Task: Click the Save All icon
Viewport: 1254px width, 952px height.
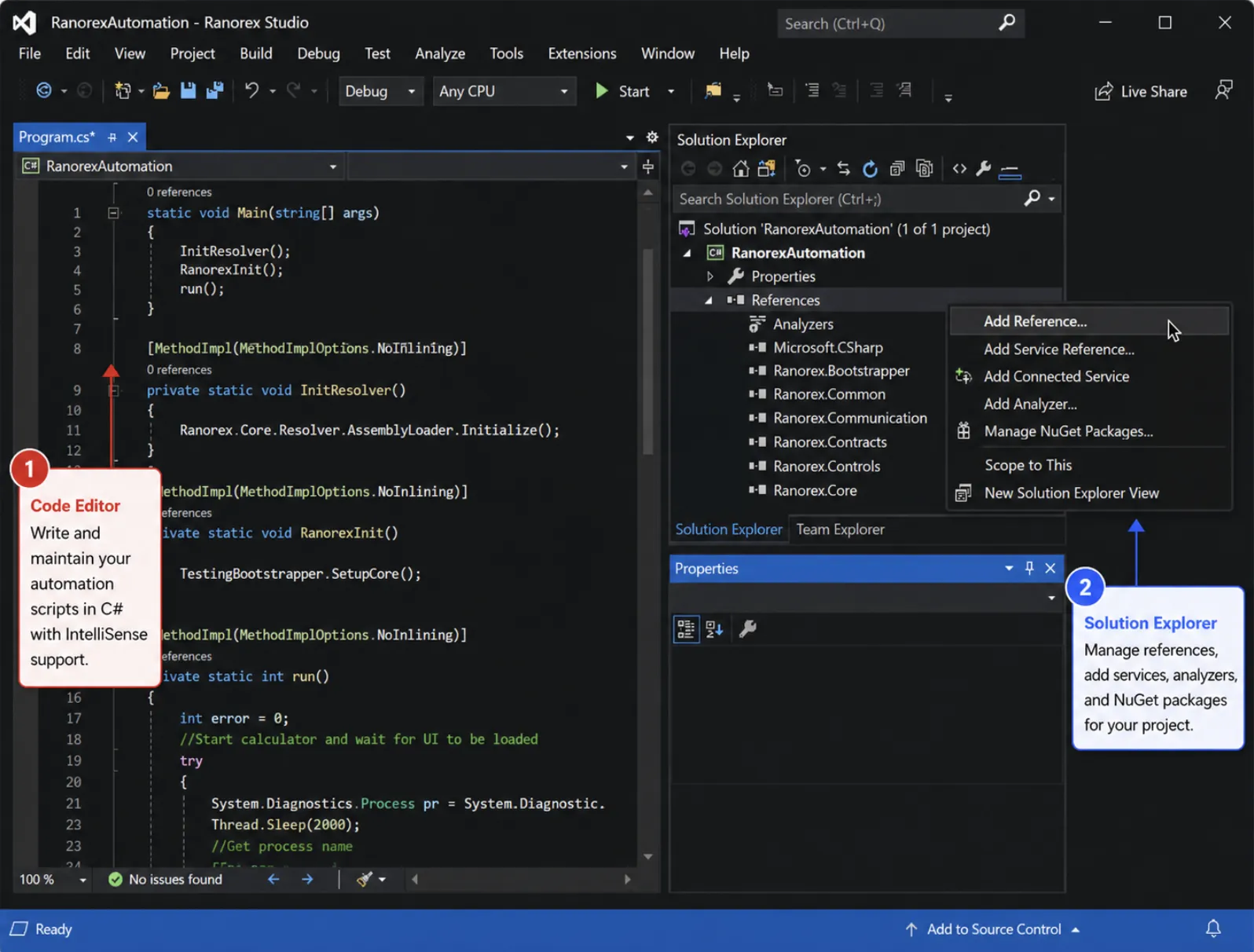Action: coord(214,91)
